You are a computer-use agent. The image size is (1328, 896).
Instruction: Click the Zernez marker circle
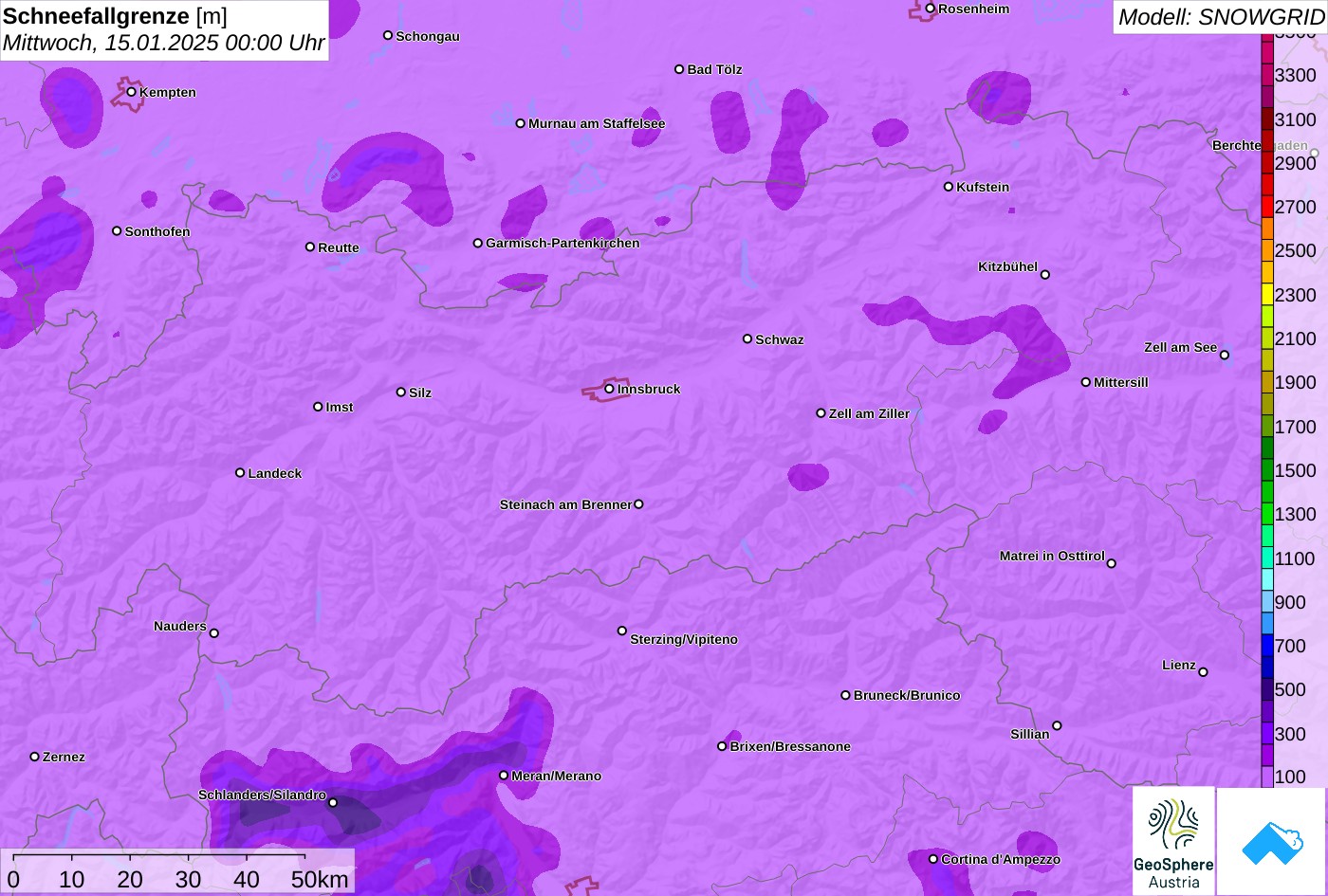[x=35, y=757]
